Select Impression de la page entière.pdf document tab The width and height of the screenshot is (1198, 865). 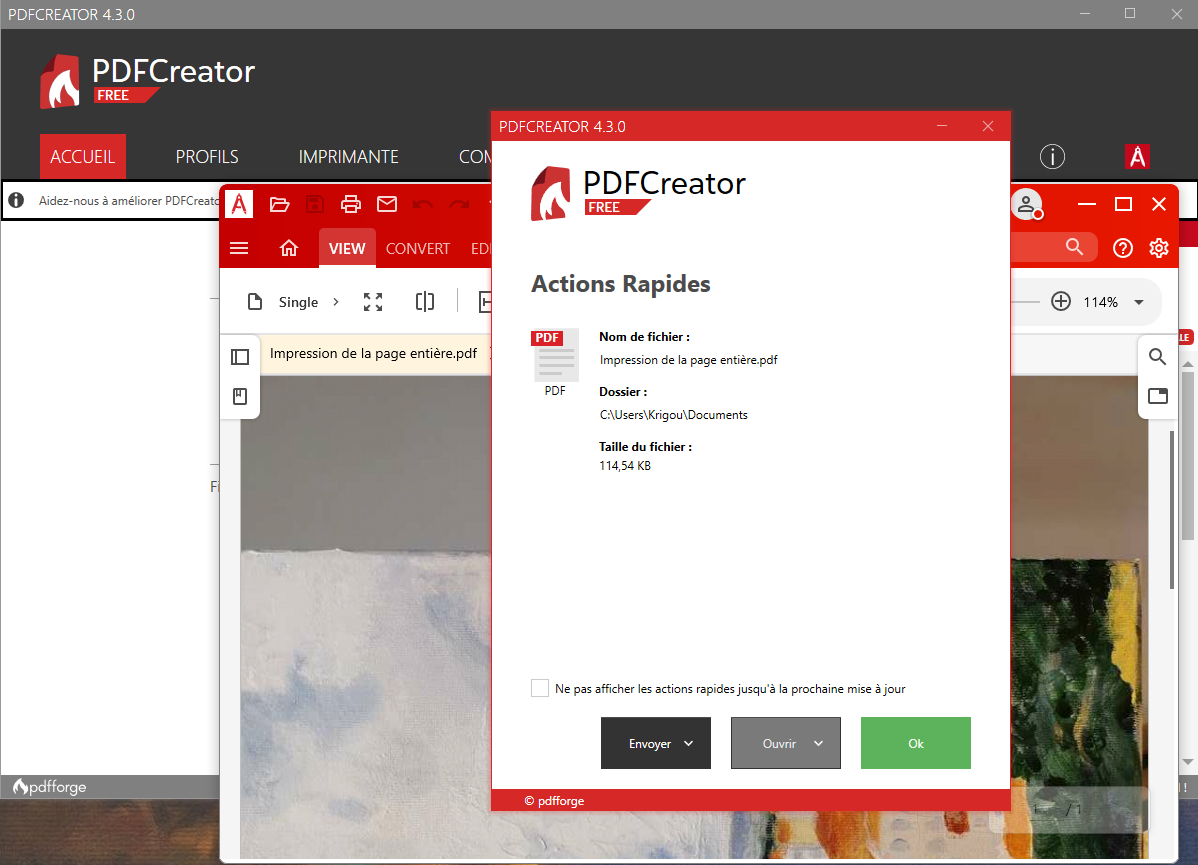coord(374,353)
